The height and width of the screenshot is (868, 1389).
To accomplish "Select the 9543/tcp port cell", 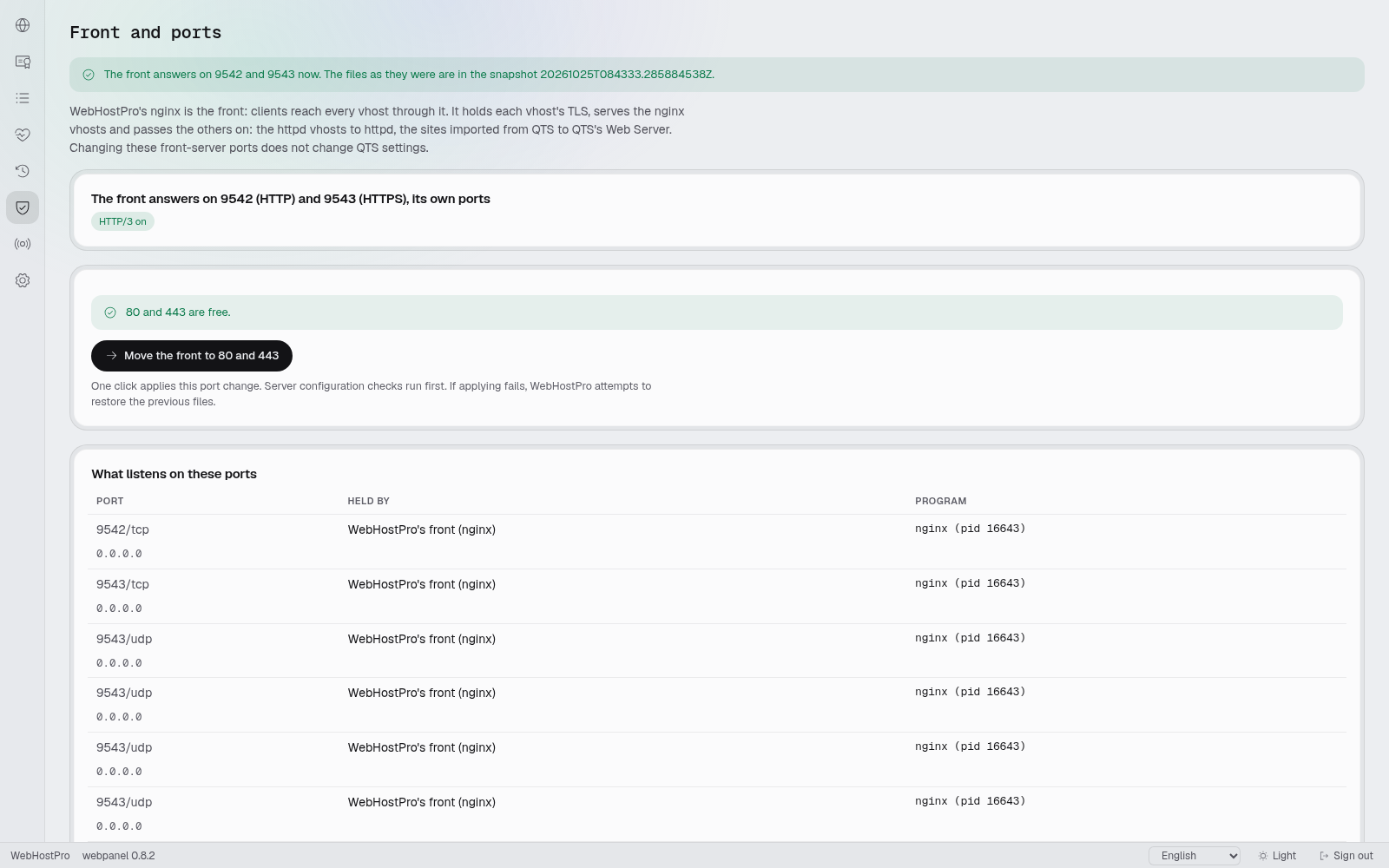I will pyautogui.click(x=122, y=584).
